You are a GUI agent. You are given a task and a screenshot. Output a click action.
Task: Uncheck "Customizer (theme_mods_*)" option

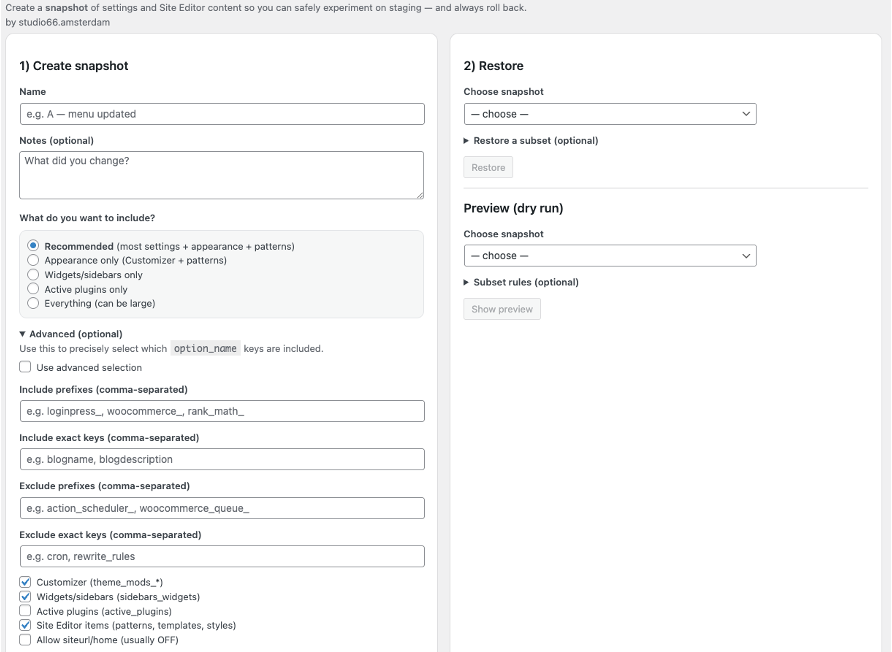[x=24, y=582]
